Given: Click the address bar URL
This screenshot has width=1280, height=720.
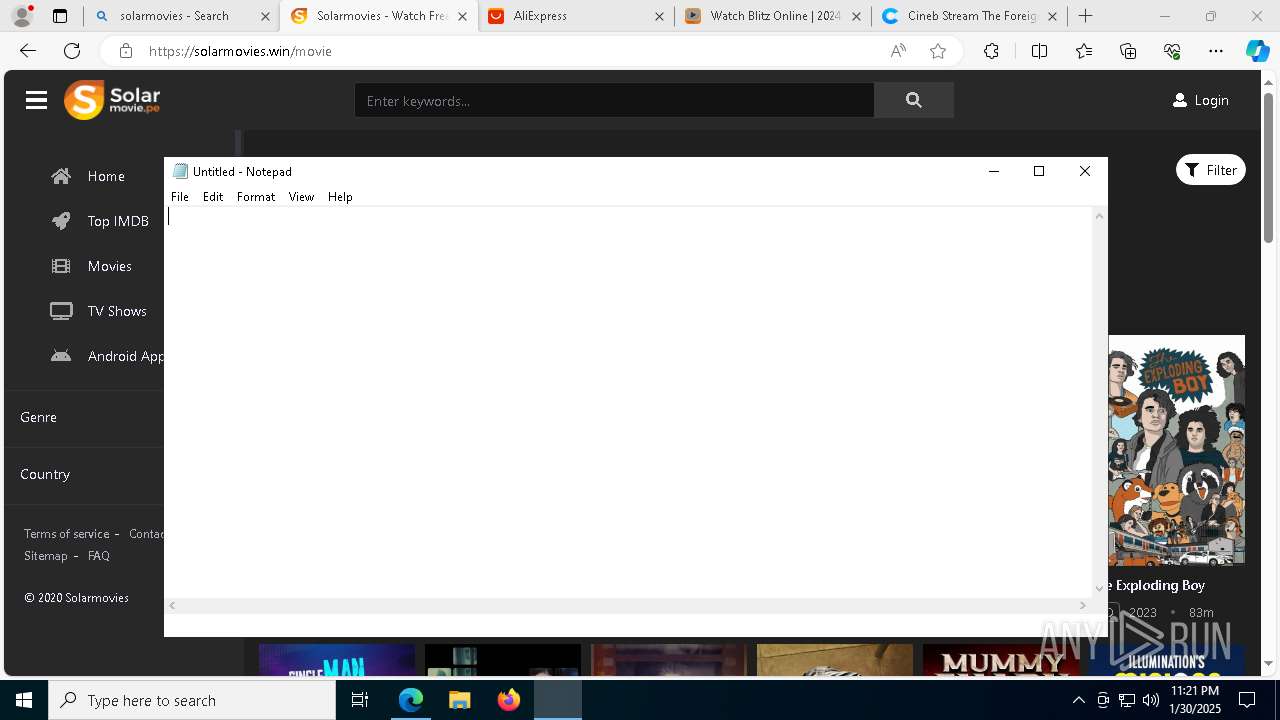Looking at the screenshot, I should pos(240,51).
